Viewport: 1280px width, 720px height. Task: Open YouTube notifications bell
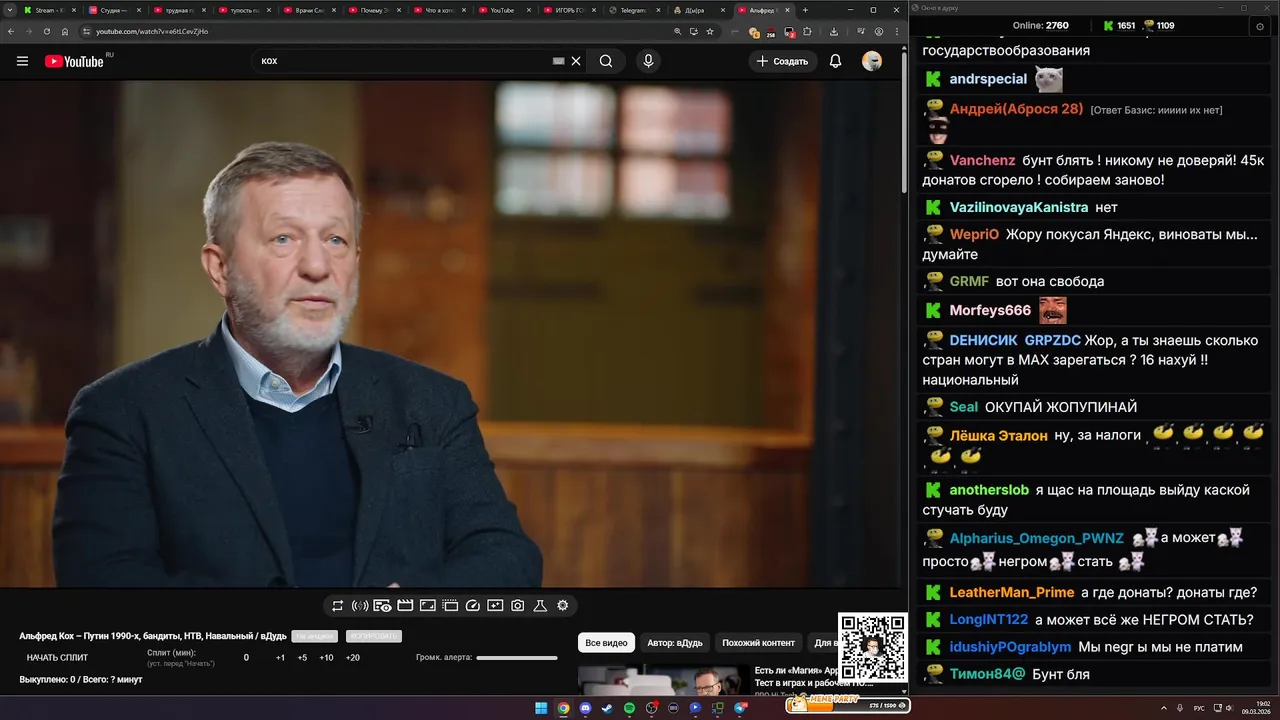pyautogui.click(x=835, y=61)
